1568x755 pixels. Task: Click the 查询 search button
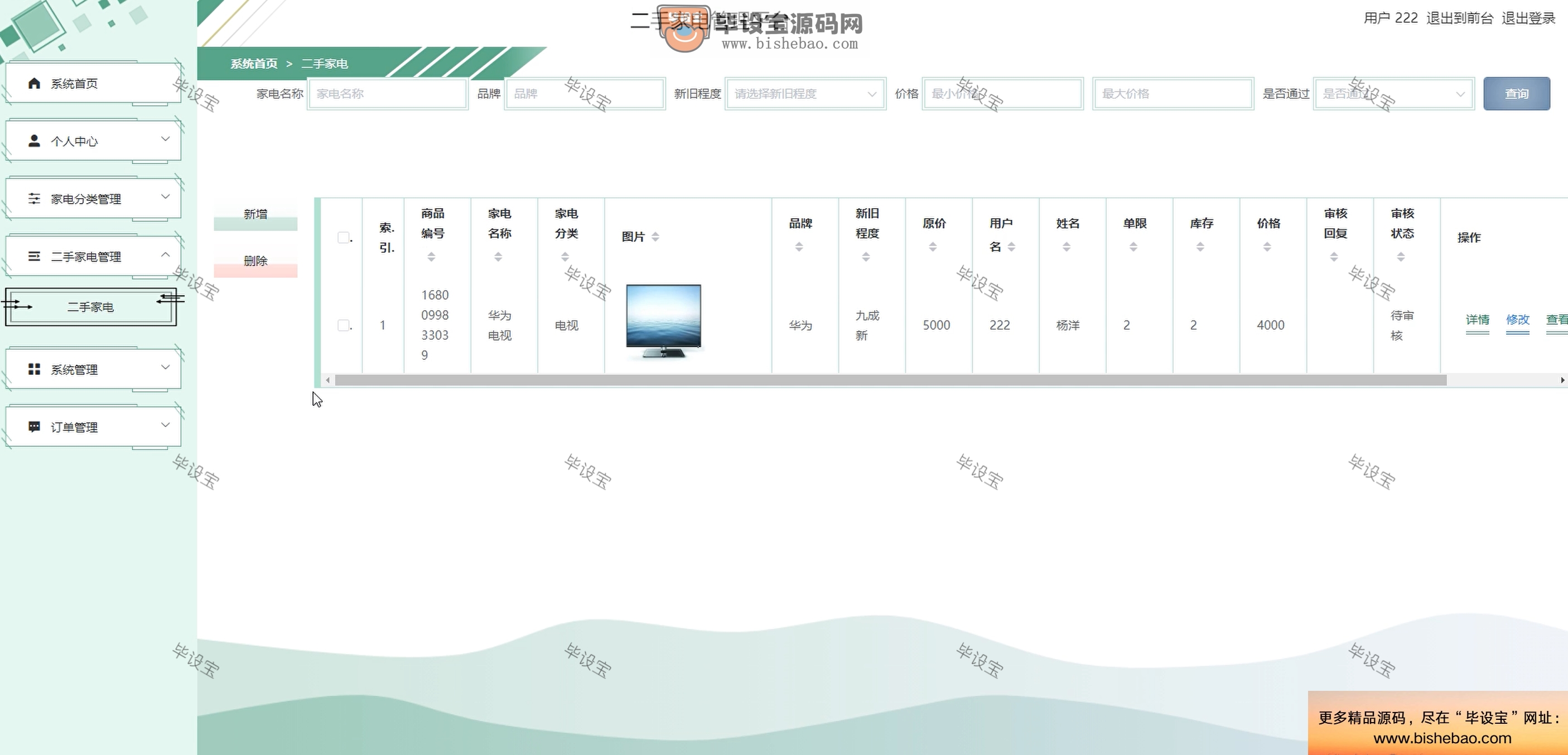click(1516, 94)
